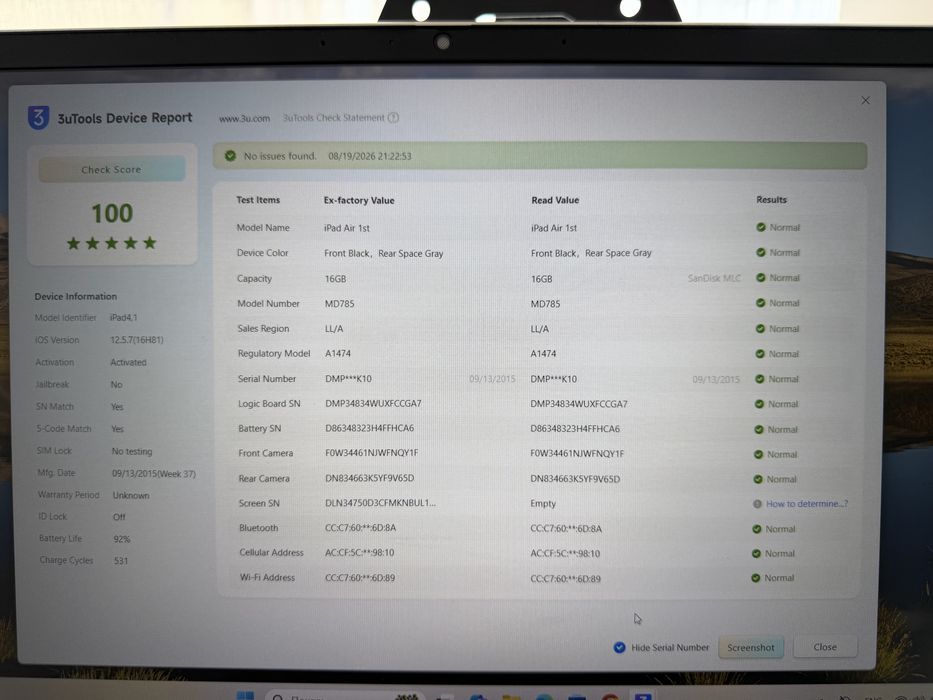Select the SIM Lock value No testing

click(x=132, y=452)
